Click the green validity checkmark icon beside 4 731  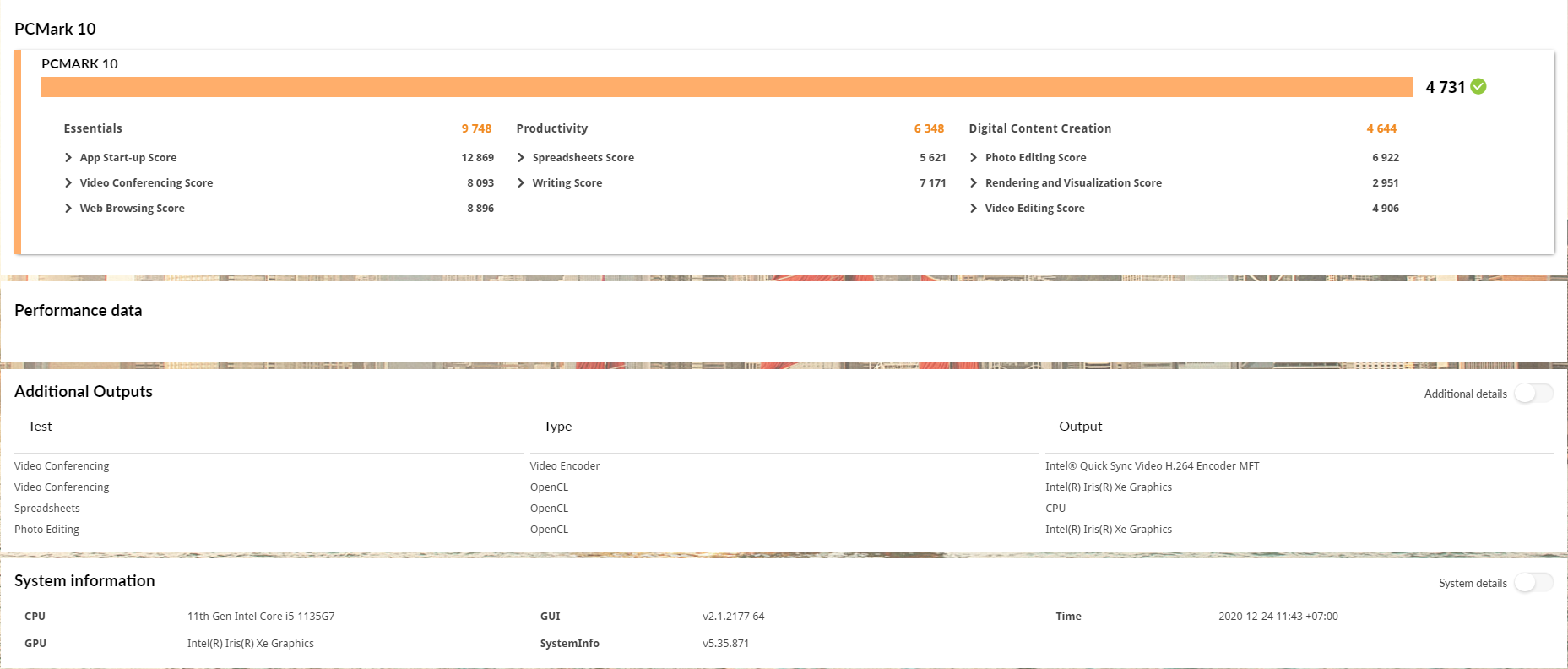tap(1478, 86)
